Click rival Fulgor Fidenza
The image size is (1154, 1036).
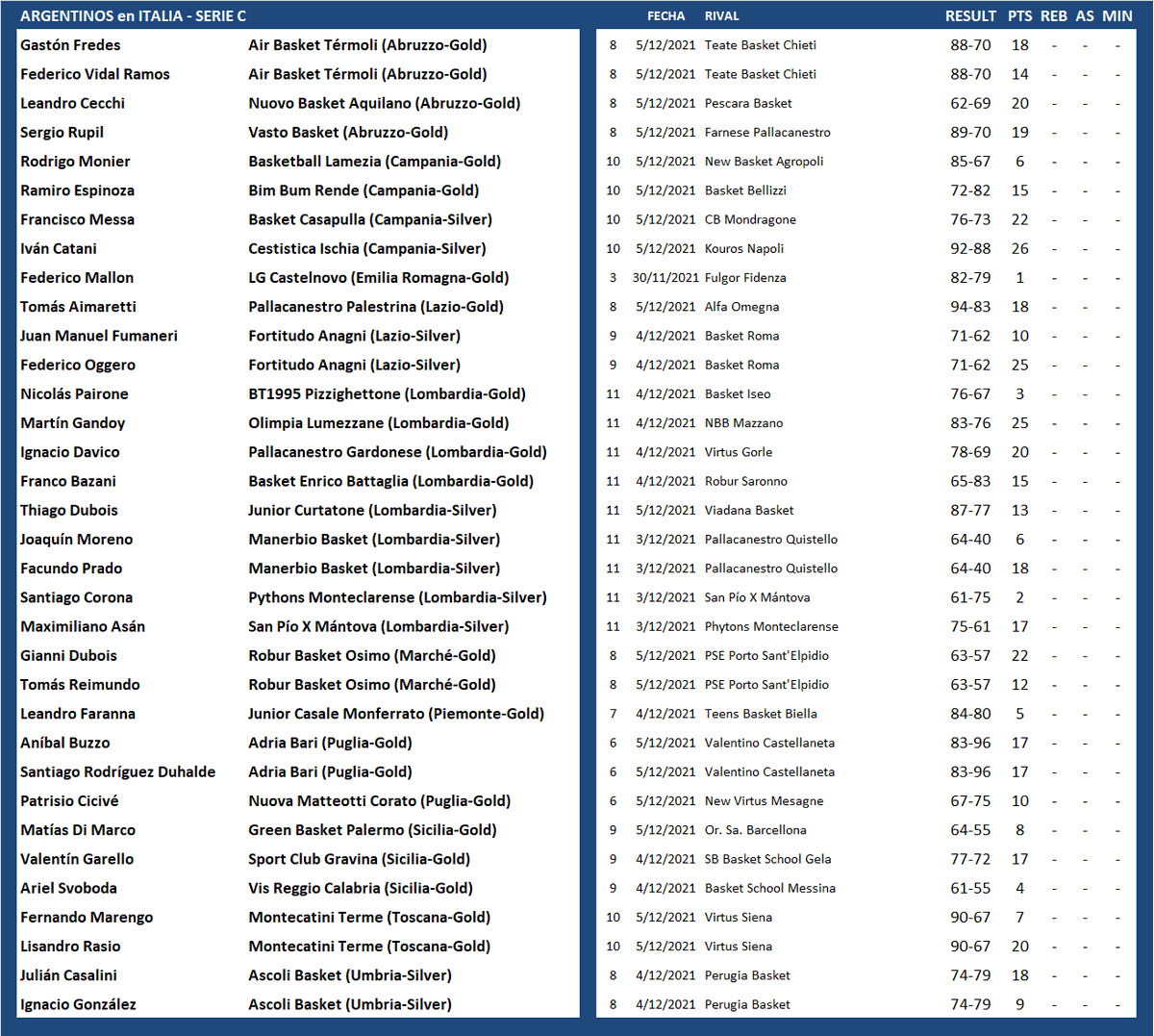745,278
